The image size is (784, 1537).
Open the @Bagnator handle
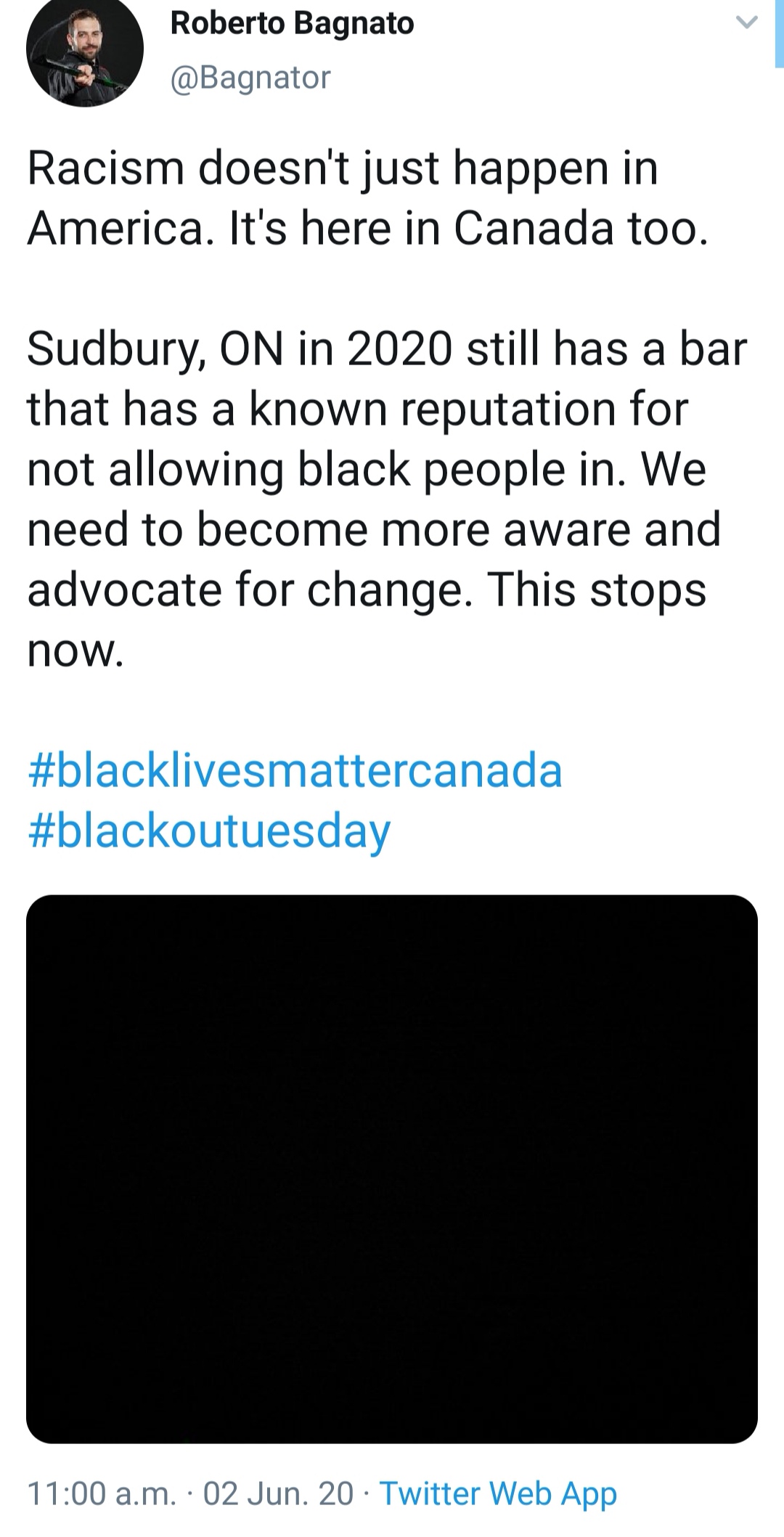point(250,77)
